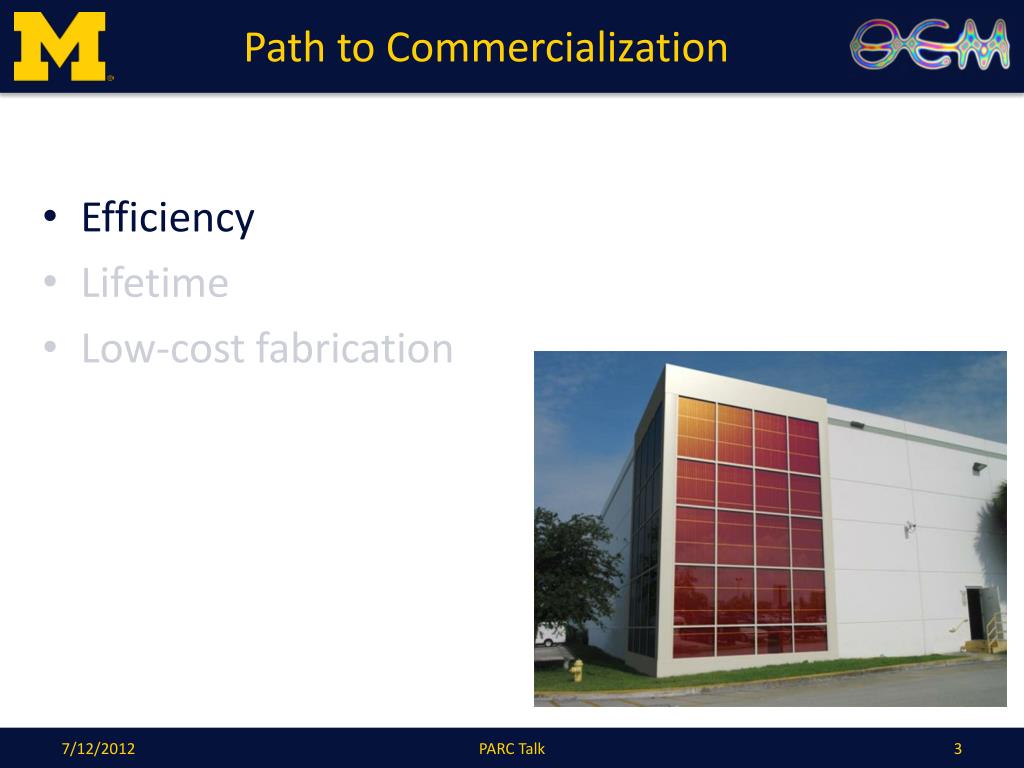Select the bullet marker next to Lifetime
Image resolution: width=1024 pixels, height=768 pixels.
click(x=47, y=281)
